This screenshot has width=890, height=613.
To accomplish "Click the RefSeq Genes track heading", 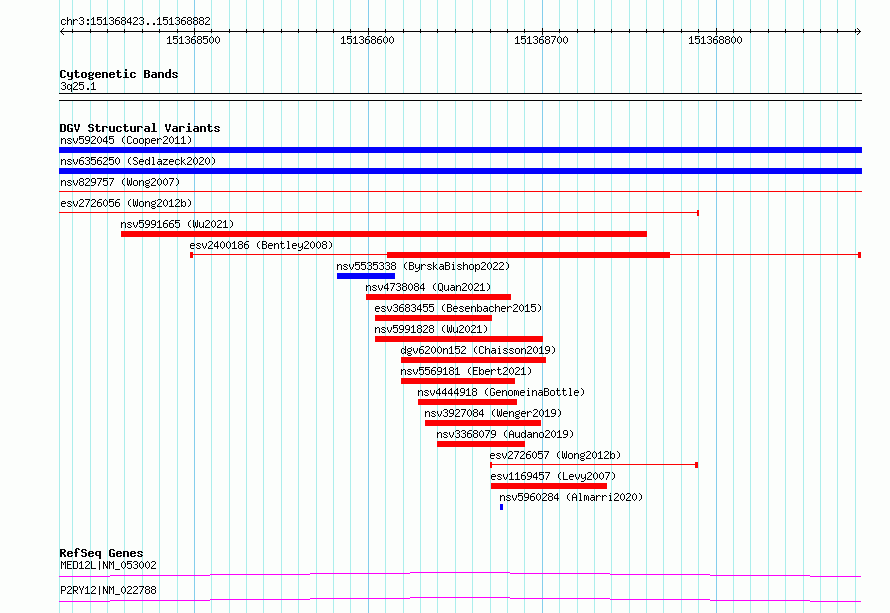I will pyautogui.click(x=101, y=553).
